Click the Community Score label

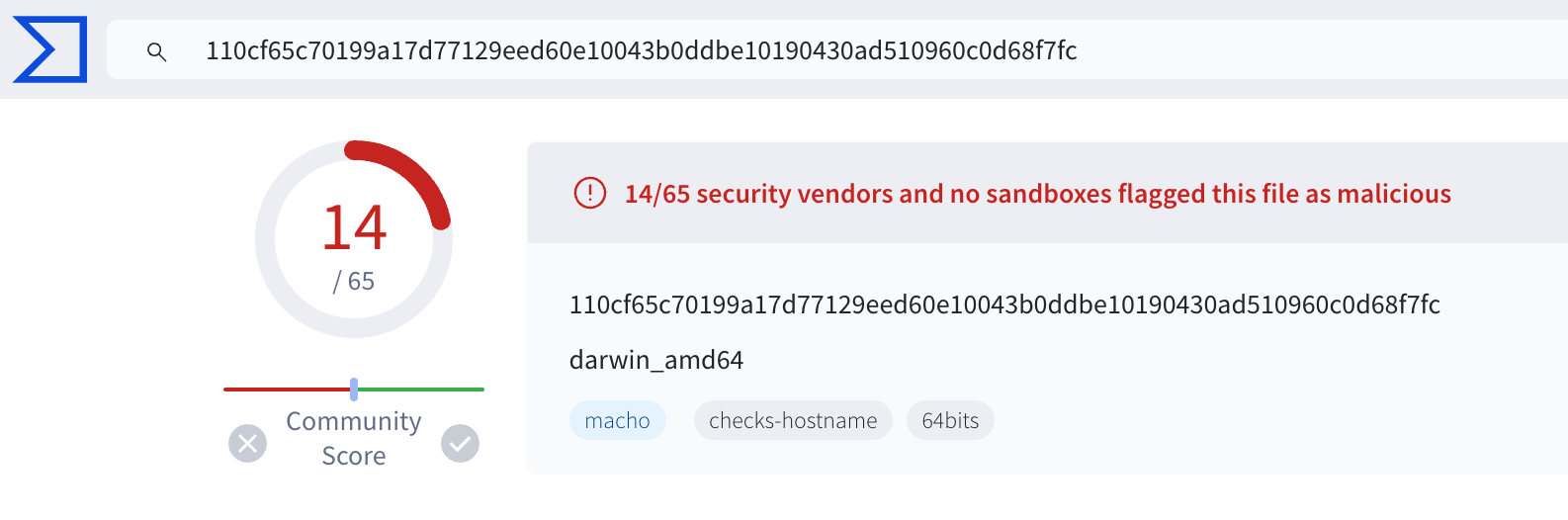coord(354,438)
